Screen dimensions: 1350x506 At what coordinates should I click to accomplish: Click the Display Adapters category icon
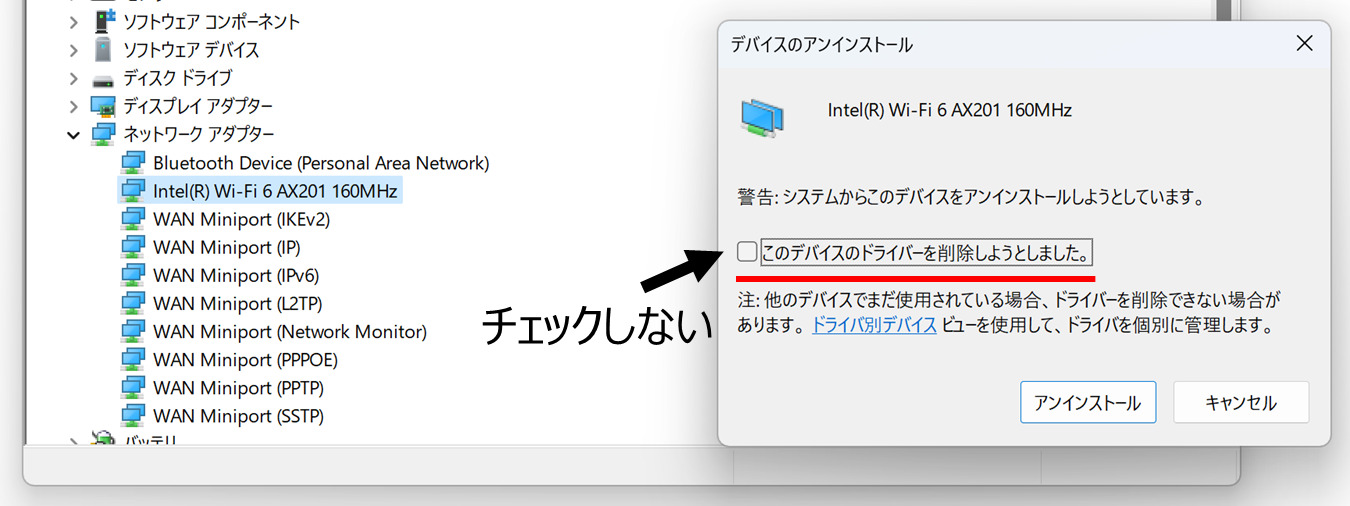[104, 106]
